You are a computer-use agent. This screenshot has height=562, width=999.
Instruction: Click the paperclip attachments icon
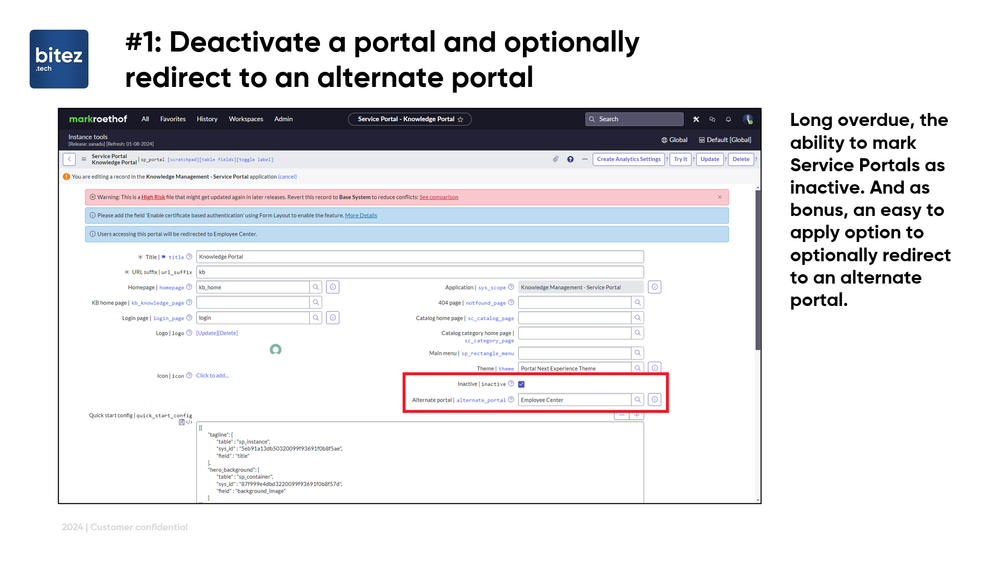(x=556, y=159)
